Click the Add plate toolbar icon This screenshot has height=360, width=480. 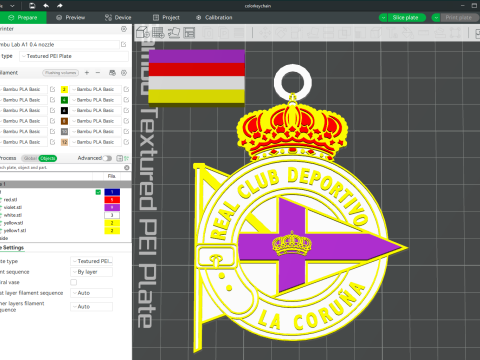(x=158, y=32)
